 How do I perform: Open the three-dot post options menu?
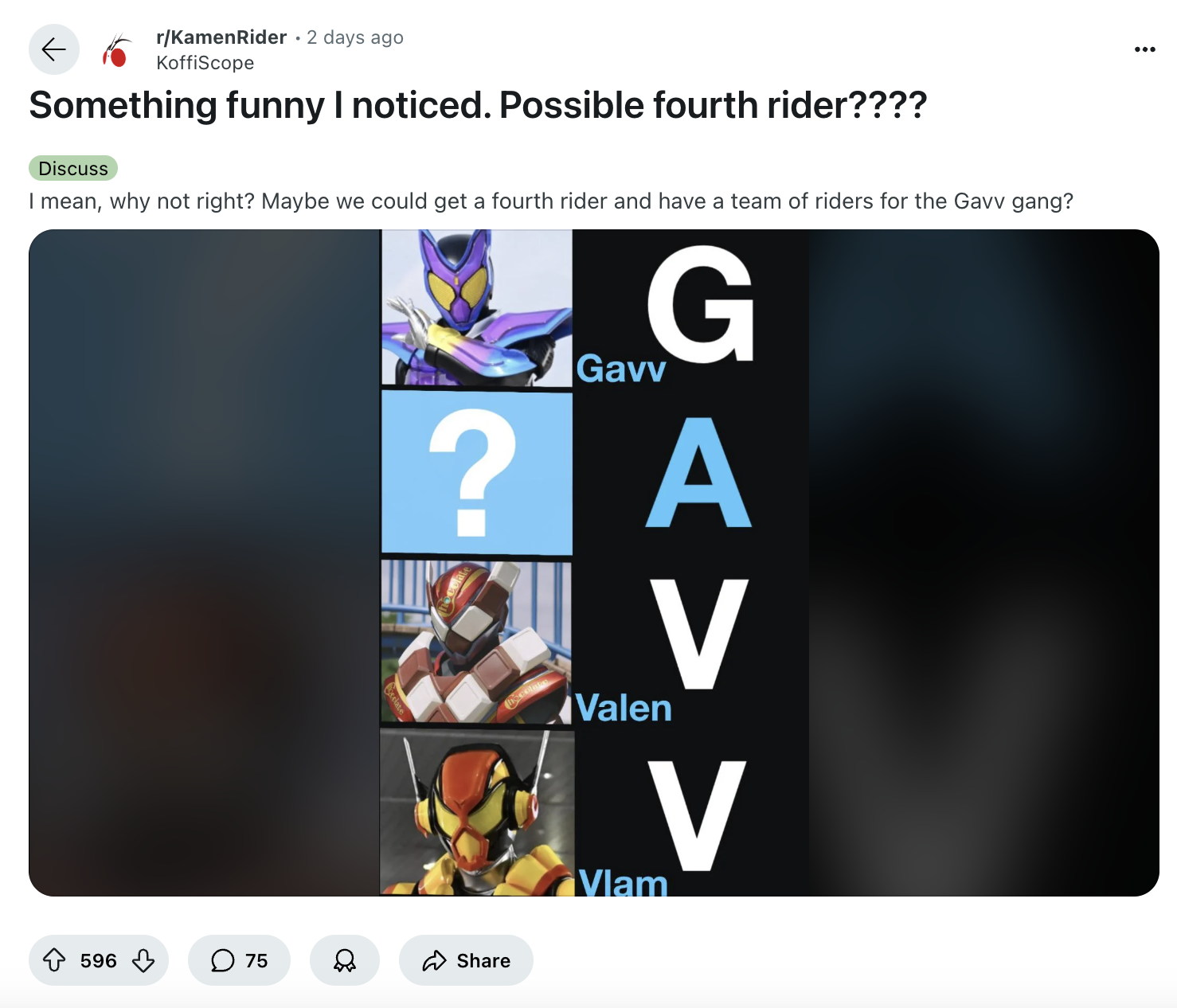pyautogui.click(x=1144, y=49)
